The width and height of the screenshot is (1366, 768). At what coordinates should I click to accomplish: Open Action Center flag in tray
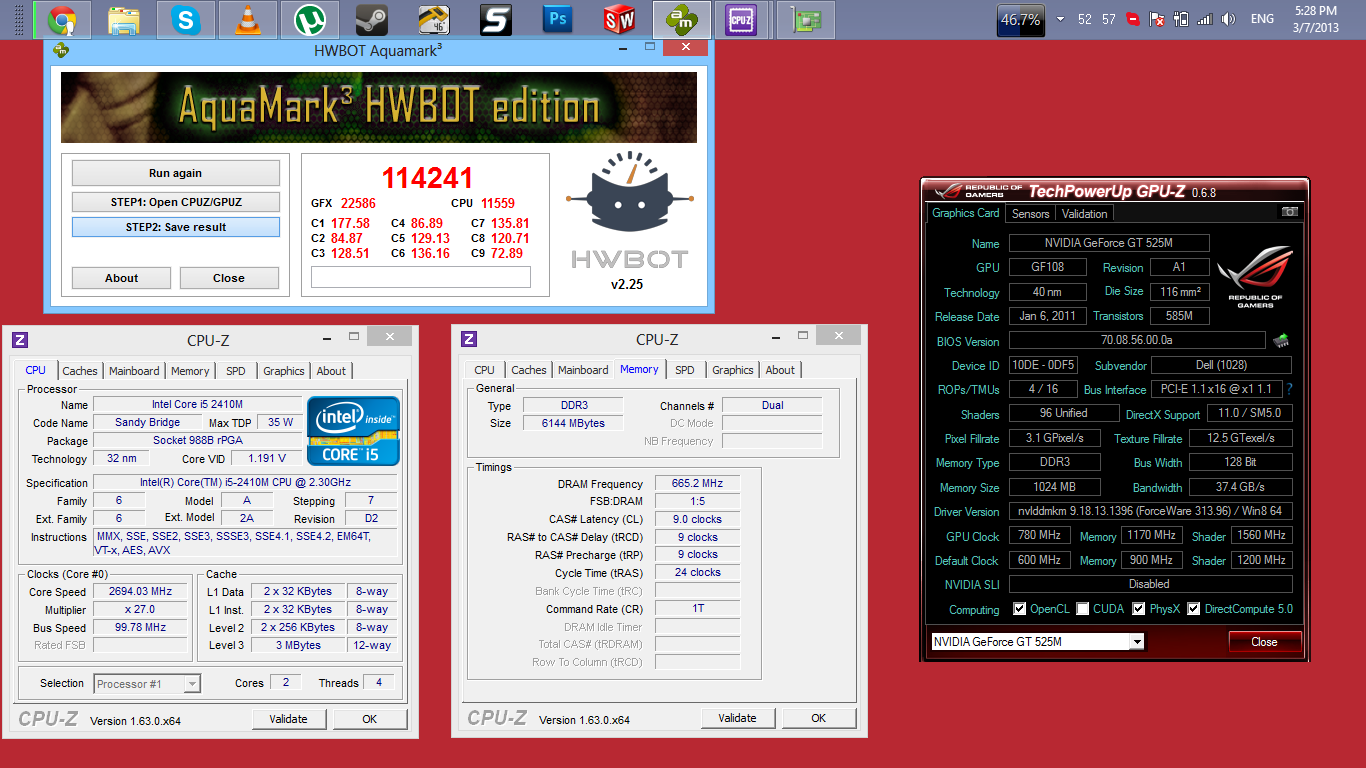pos(1157,19)
